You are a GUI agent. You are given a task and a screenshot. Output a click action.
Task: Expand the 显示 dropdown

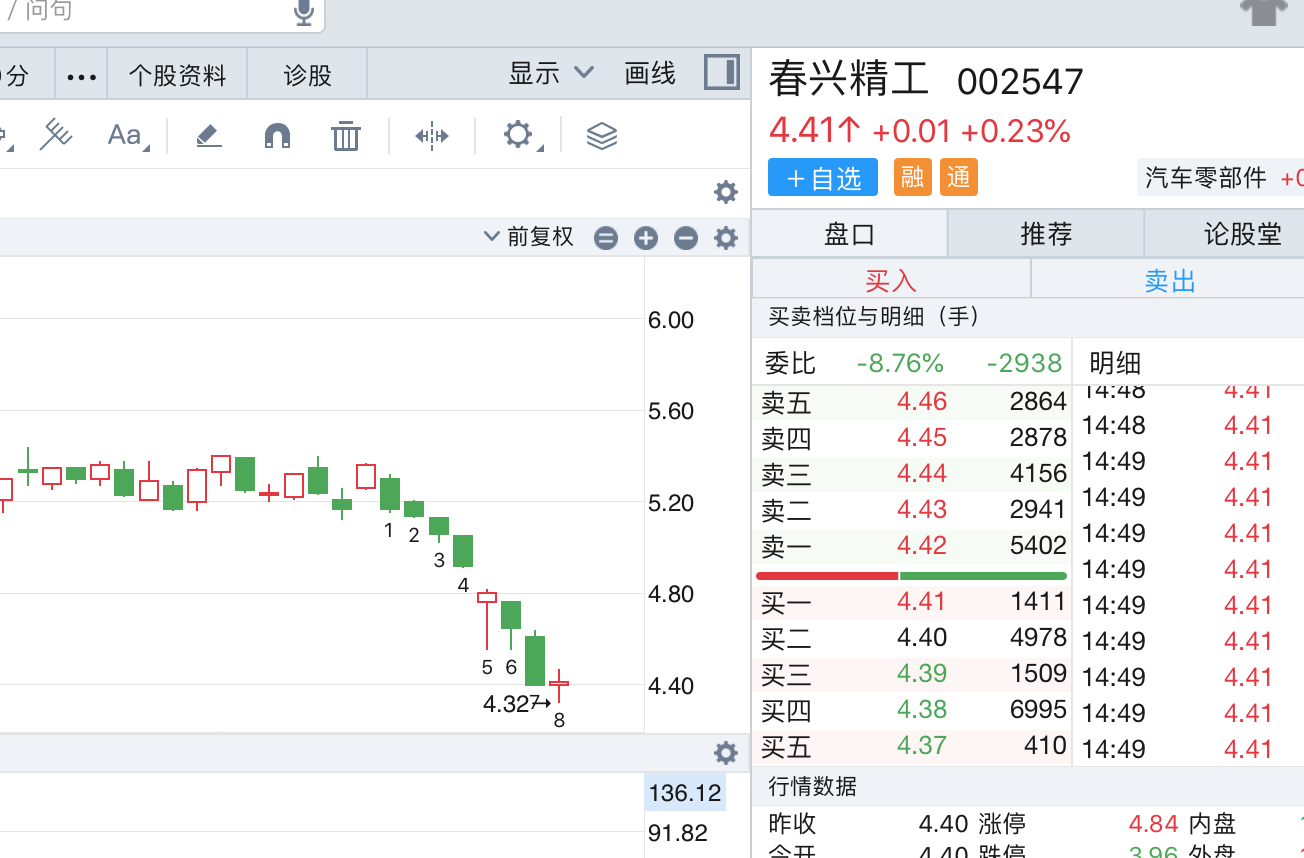pos(551,73)
